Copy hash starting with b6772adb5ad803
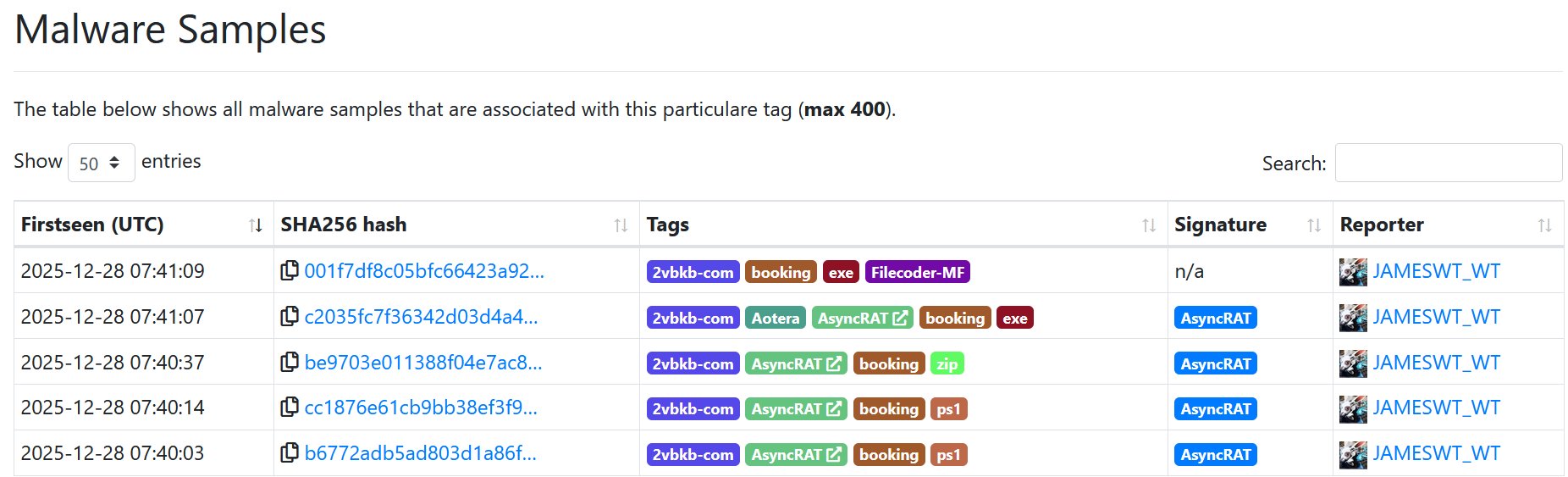This screenshot has width=1568, height=477. pos(290,452)
